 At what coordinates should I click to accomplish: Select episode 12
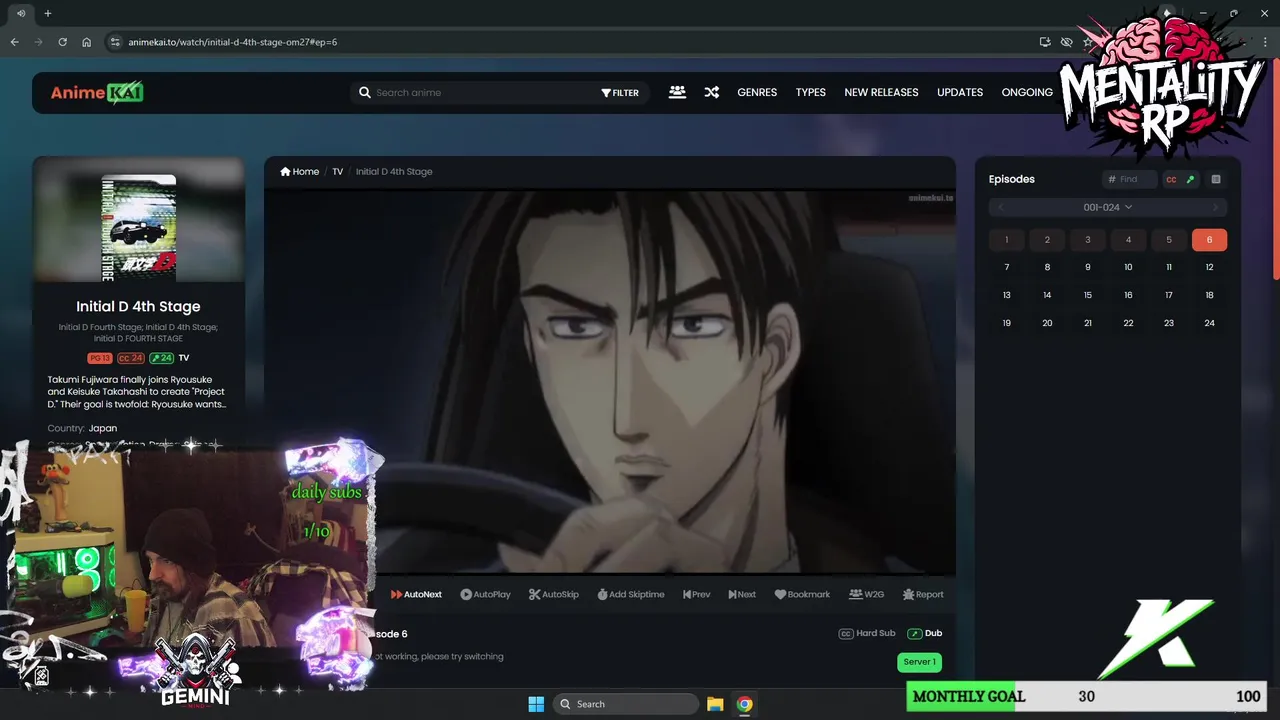point(1209,267)
